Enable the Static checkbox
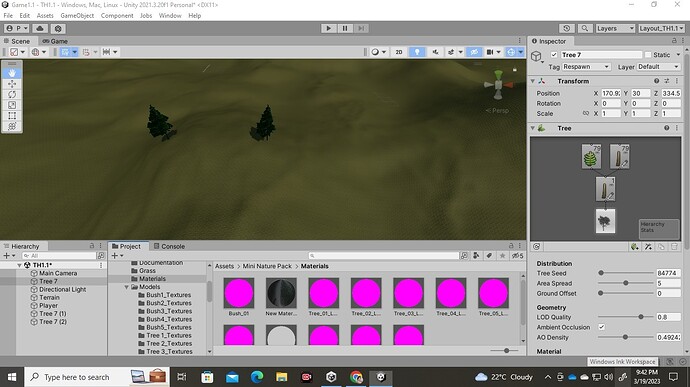The image size is (690, 387). pyautogui.click(x=648, y=55)
